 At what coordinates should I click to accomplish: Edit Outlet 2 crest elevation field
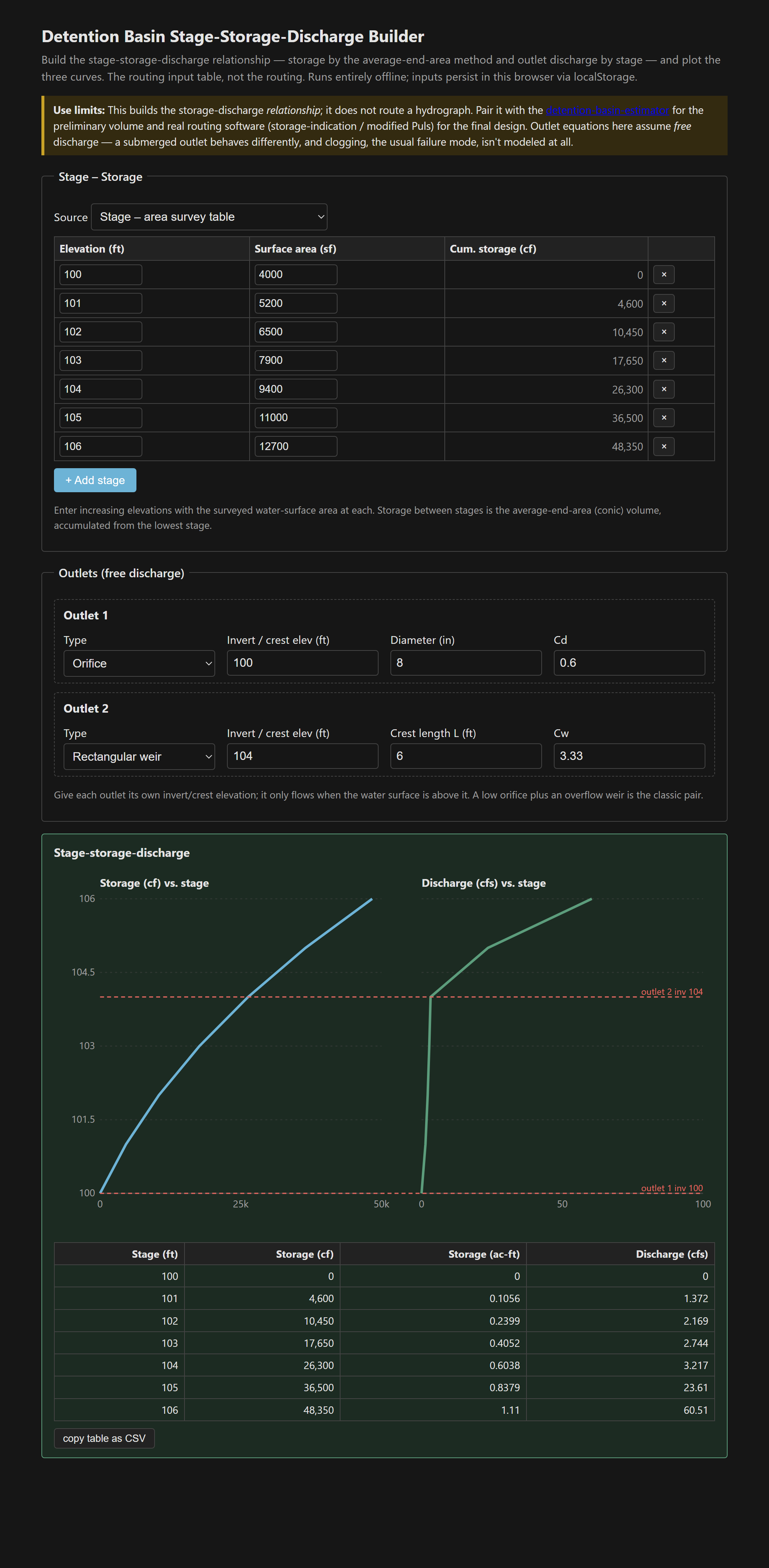[302, 756]
